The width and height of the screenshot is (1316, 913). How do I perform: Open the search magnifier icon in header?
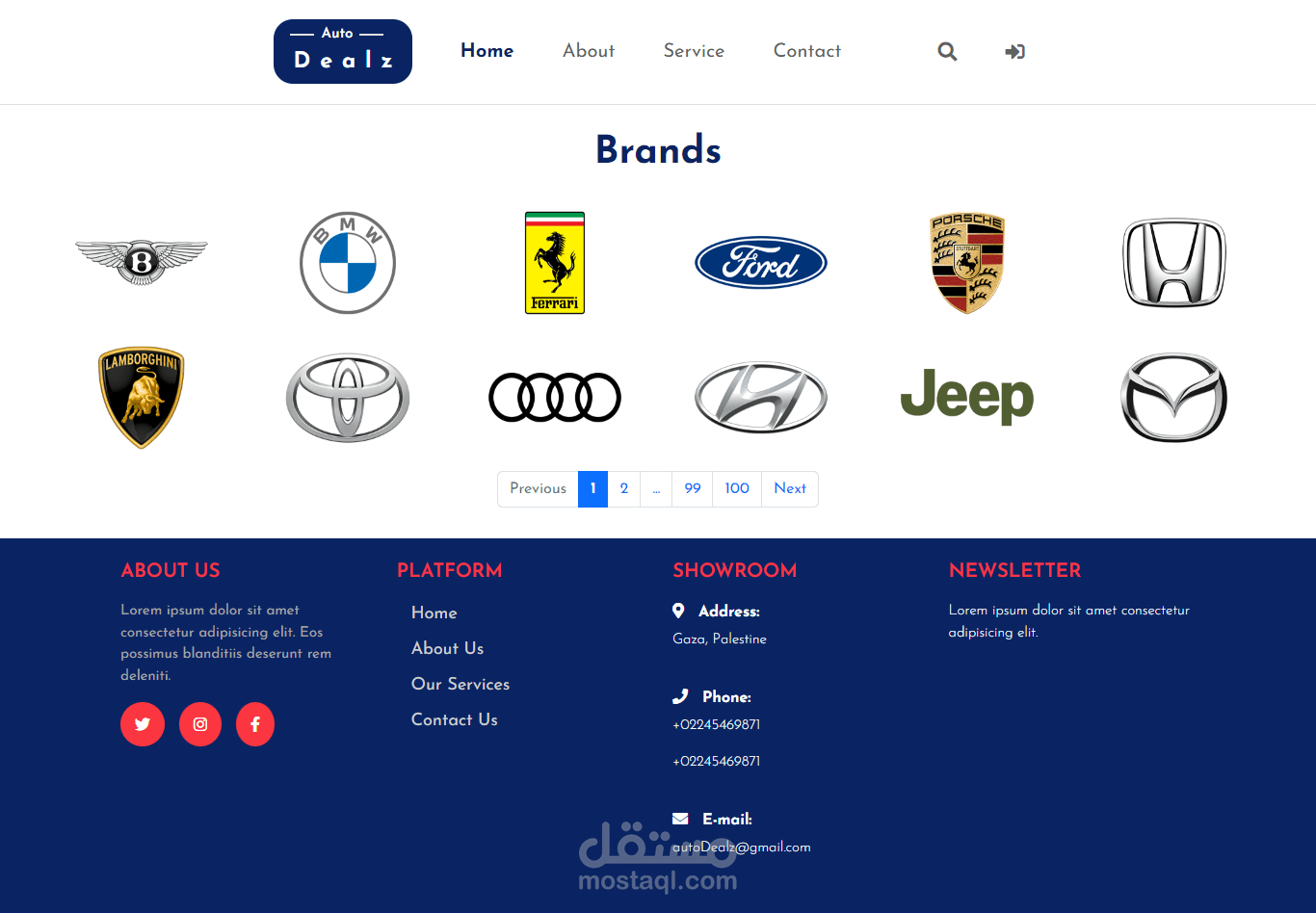coord(947,51)
